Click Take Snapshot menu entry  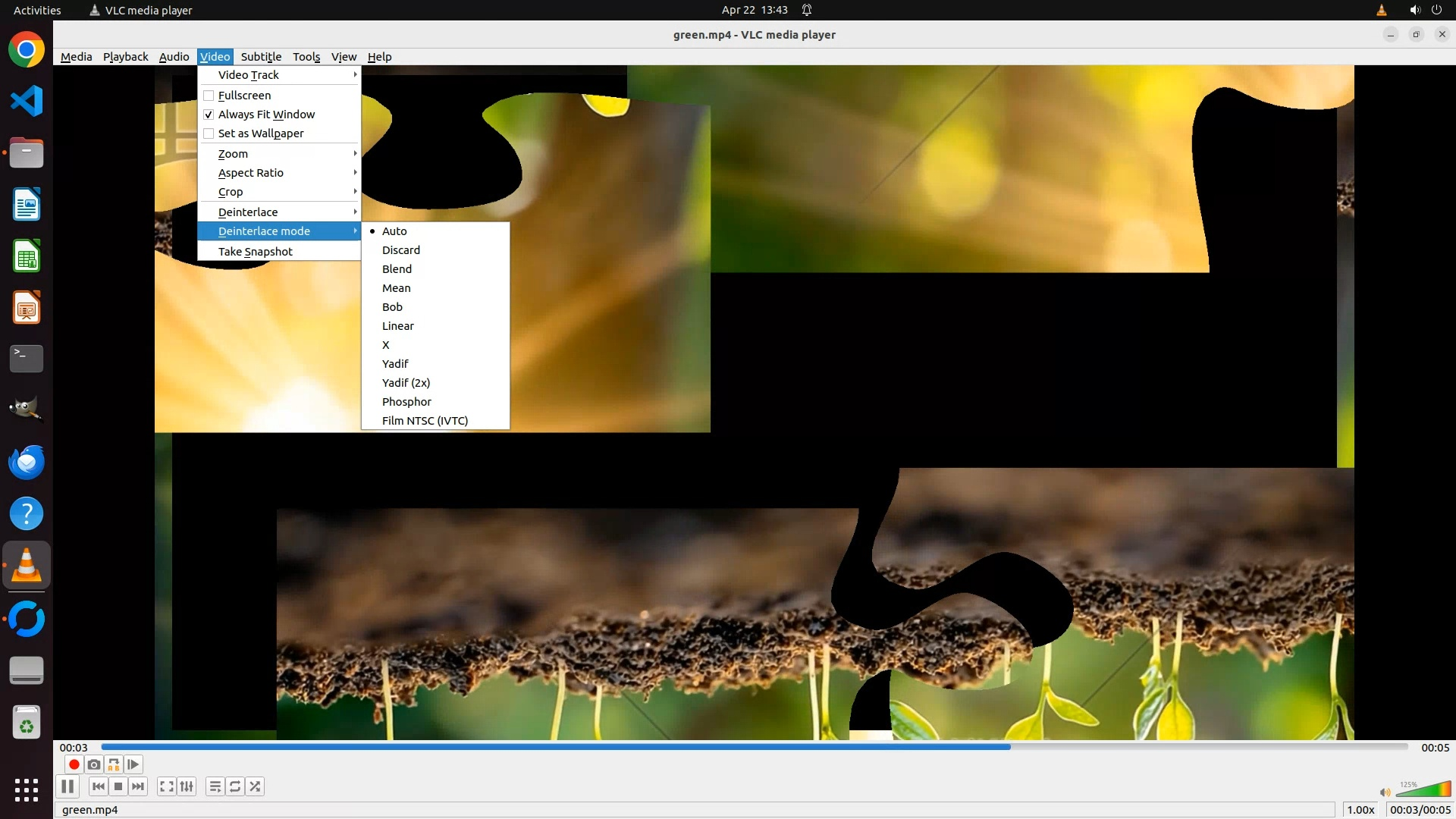pos(256,252)
